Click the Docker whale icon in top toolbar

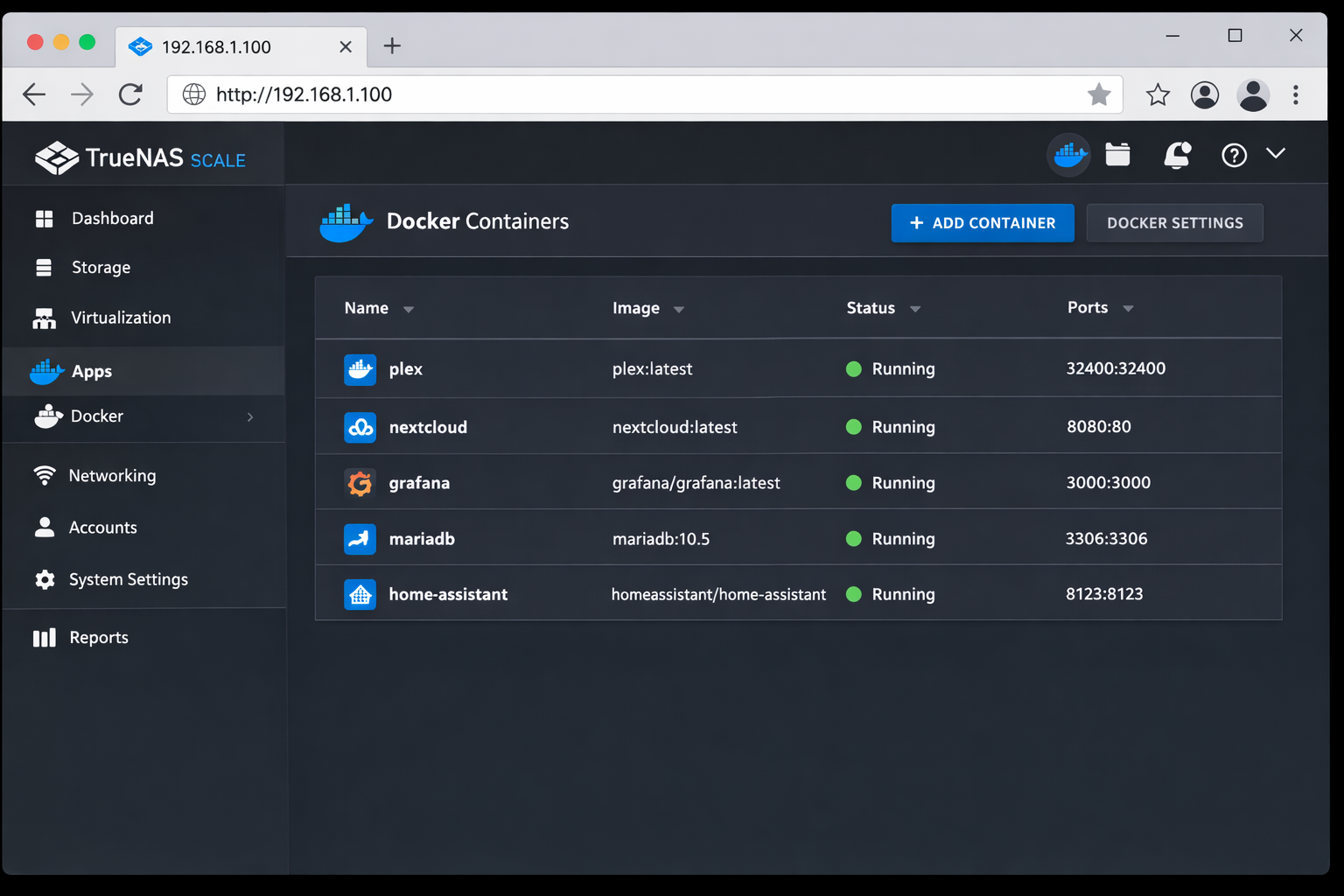1068,155
